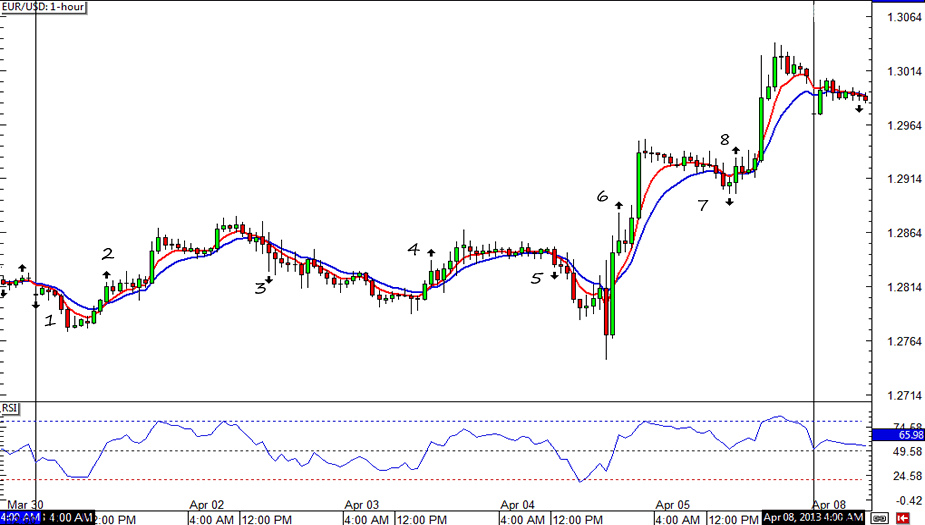Click the -0.42 RSI scale value

(x=909, y=501)
